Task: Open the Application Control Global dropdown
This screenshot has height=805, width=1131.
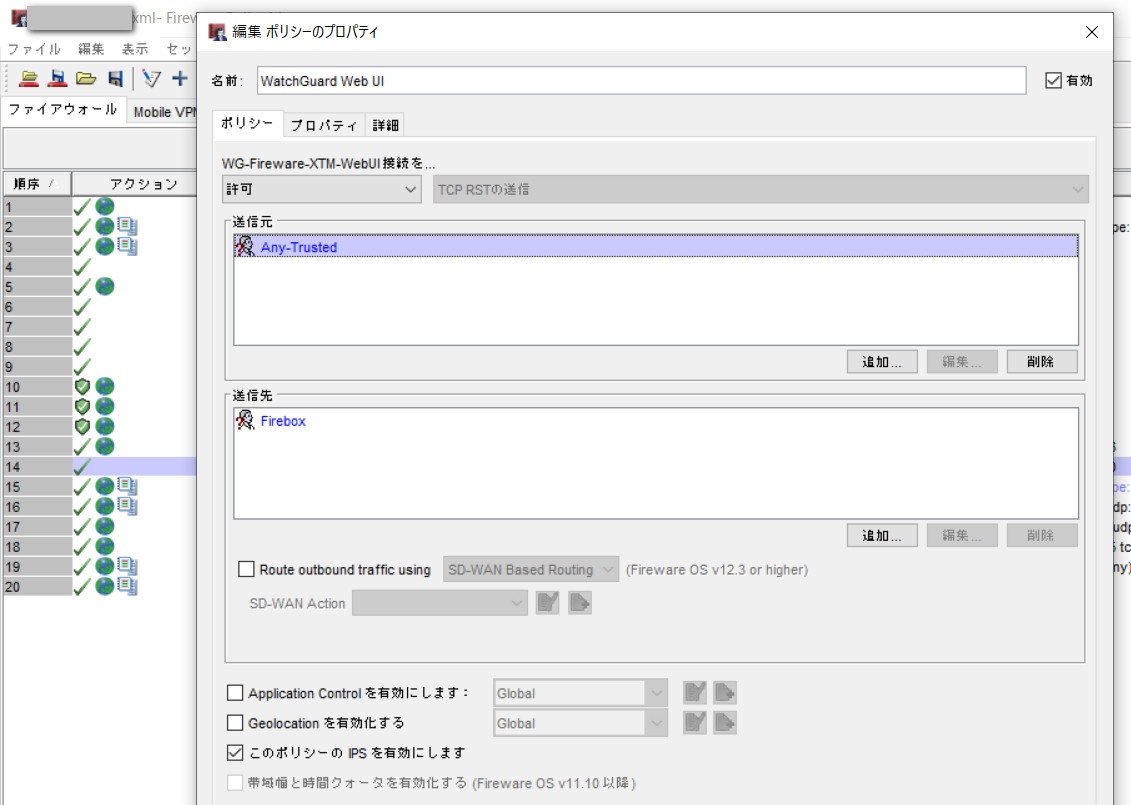Action: pos(581,692)
